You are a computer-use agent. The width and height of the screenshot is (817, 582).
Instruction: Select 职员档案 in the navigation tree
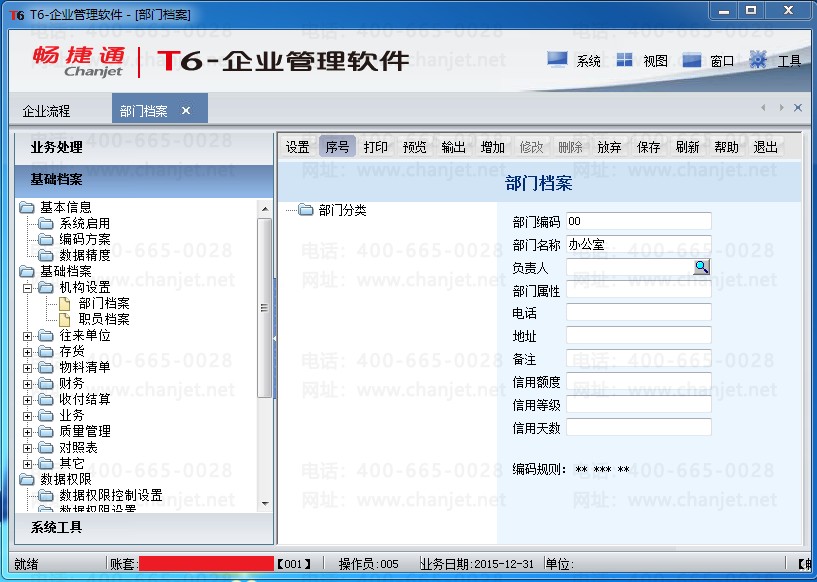[x=104, y=319]
